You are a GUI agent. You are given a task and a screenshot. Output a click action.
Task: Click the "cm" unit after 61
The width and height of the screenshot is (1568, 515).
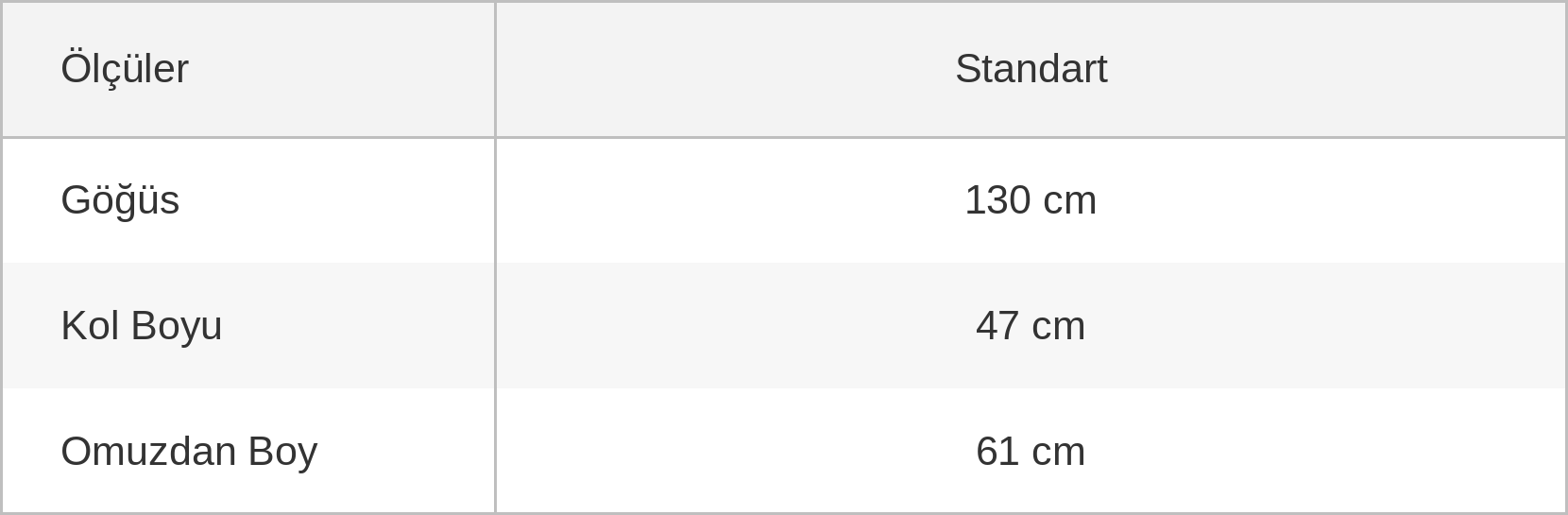tap(1059, 453)
